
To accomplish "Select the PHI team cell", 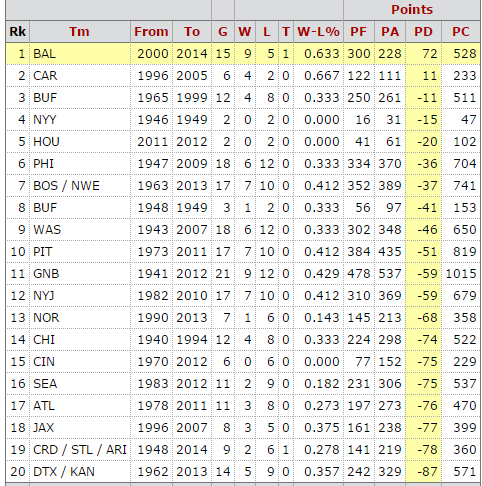I will click(80, 164).
